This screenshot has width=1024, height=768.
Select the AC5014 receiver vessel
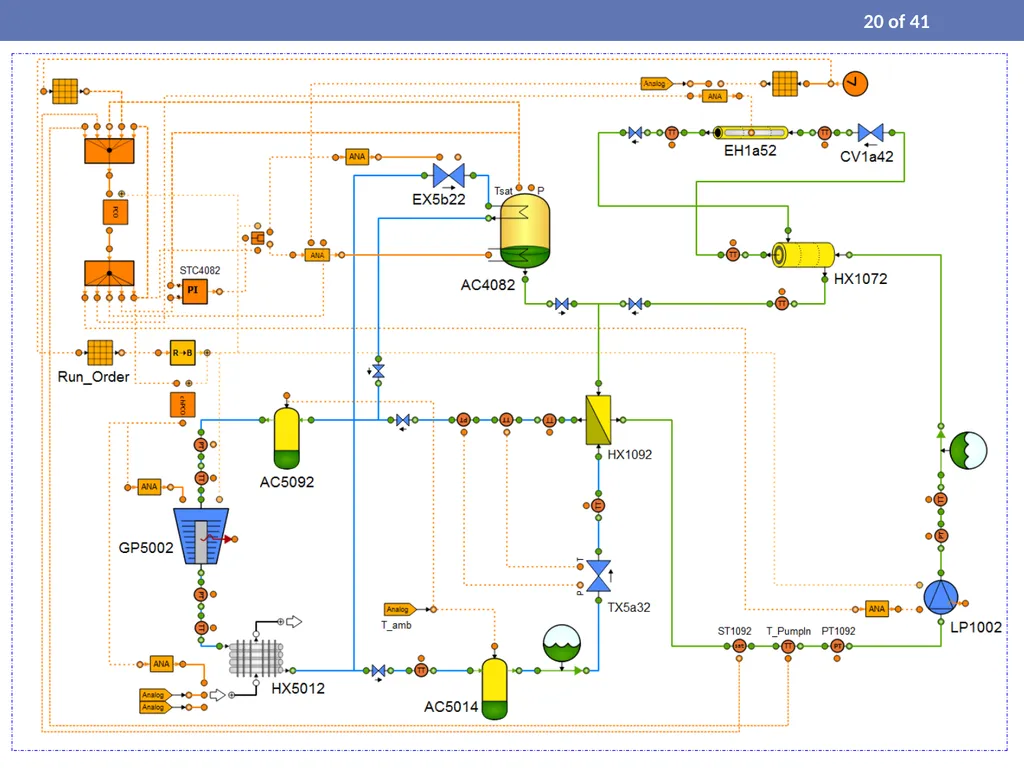coord(494,689)
